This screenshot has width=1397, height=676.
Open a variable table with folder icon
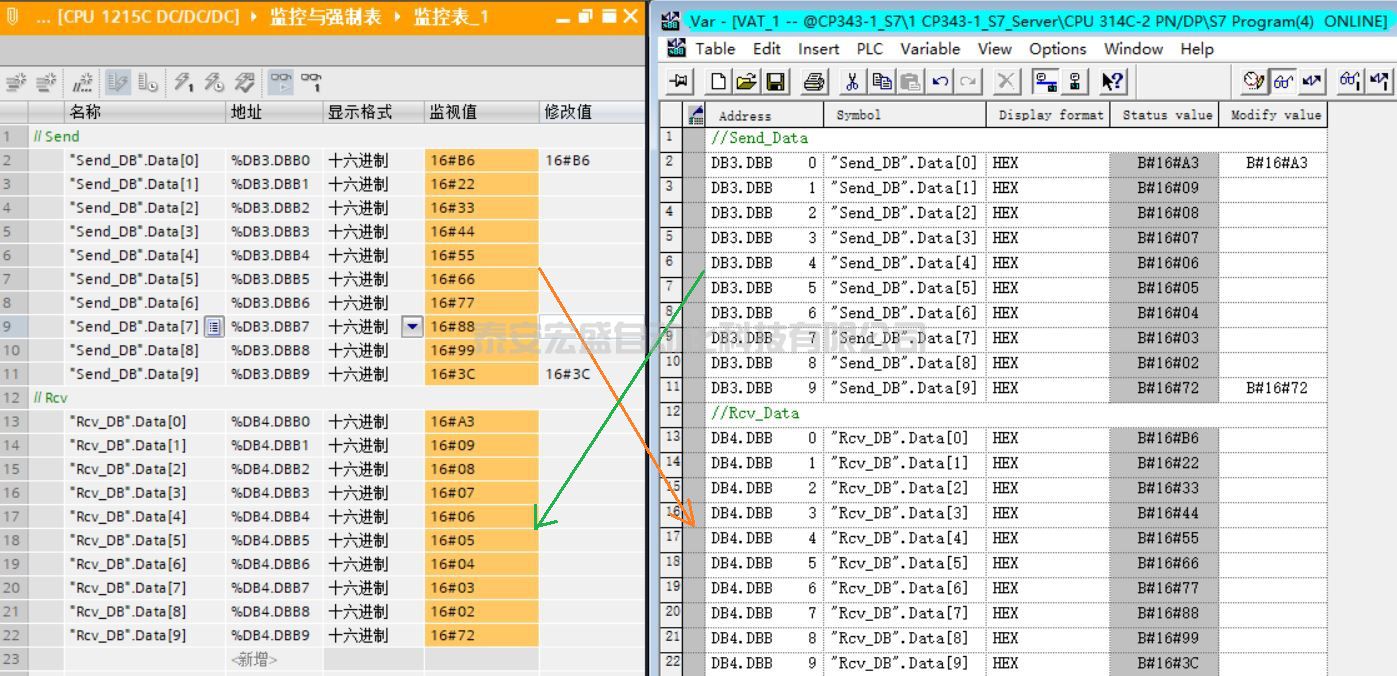[746, 82]
